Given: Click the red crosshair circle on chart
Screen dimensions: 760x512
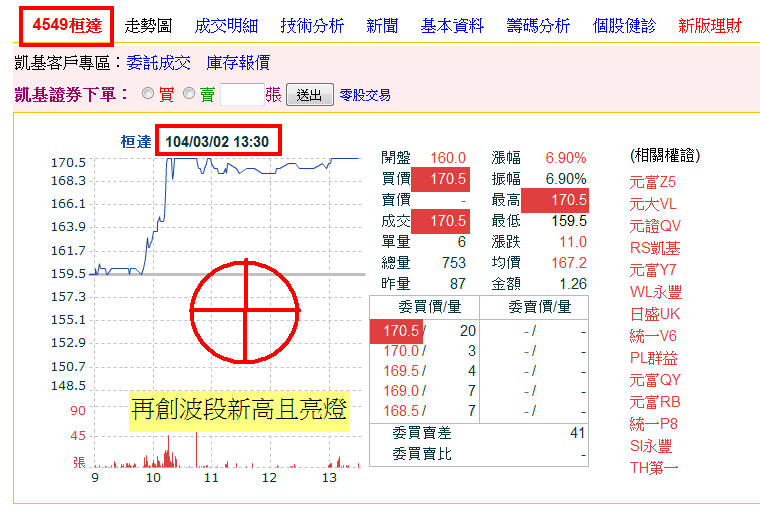Looking at the screenshot, I should point(245,311).
